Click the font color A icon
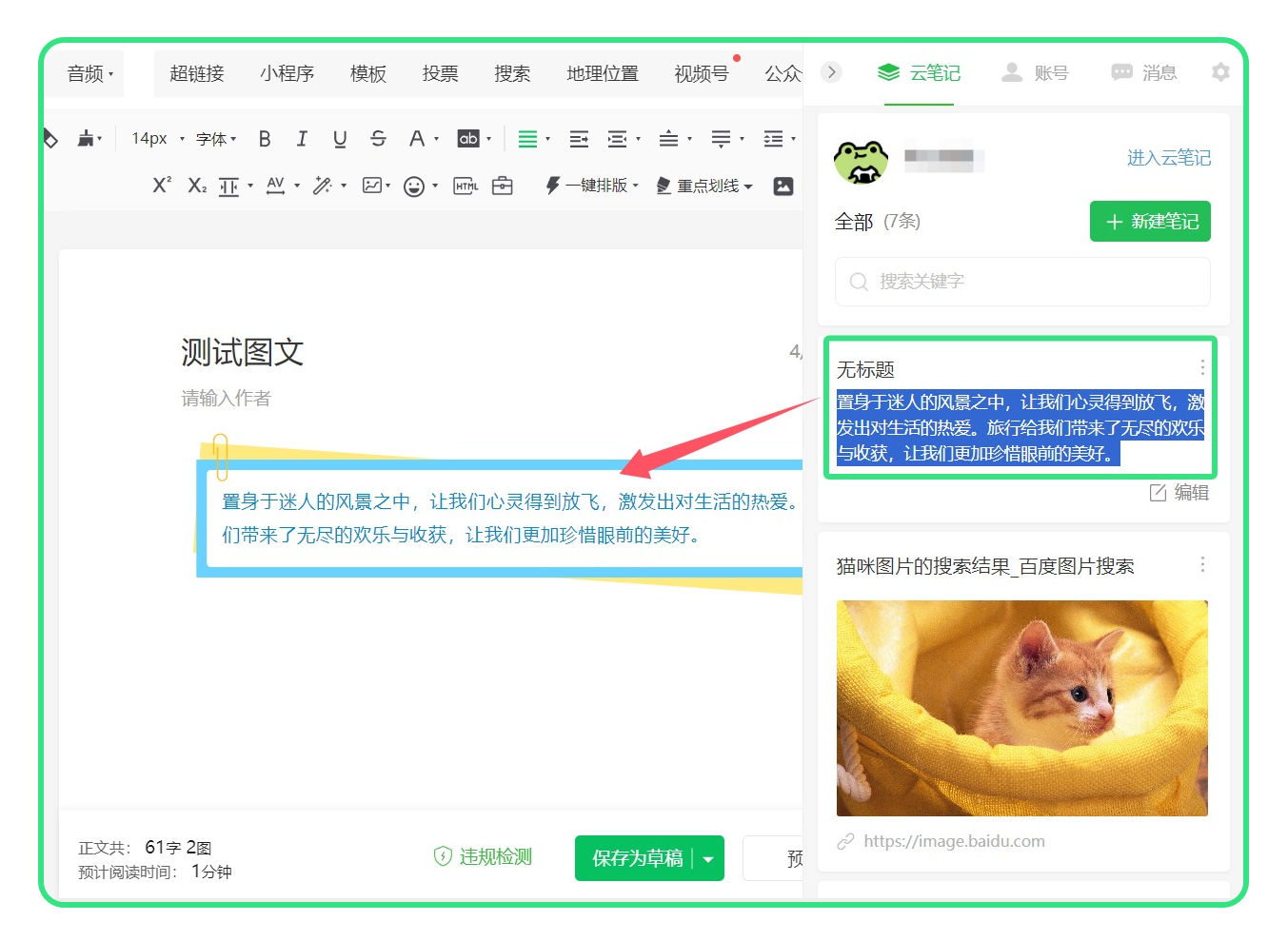Screen dimensions: 1288x941 coord(416,139)
